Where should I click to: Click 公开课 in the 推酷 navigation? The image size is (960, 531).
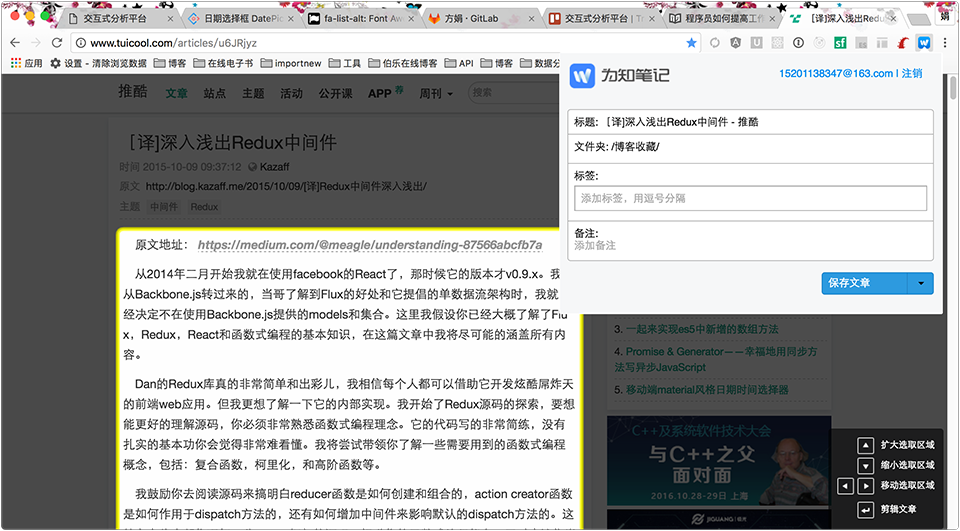coord(336,94)
